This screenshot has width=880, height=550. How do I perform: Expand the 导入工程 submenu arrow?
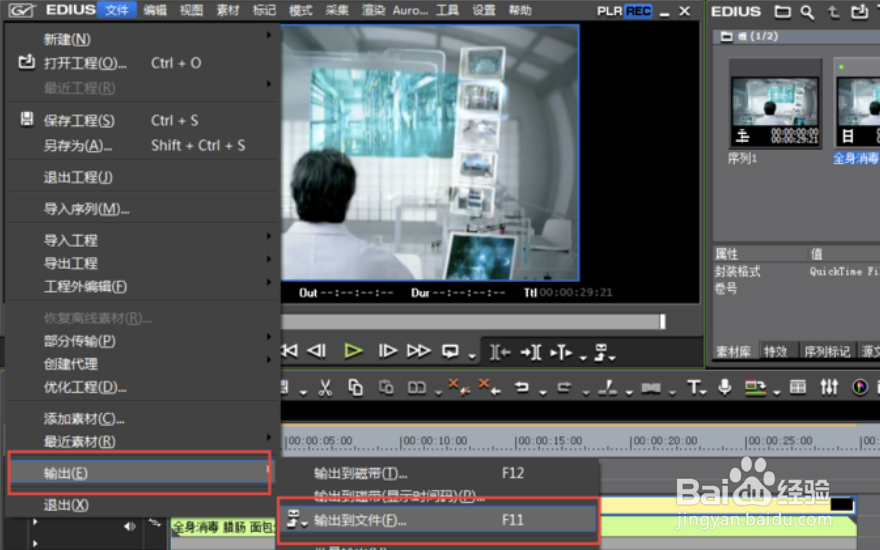[269, 236]
